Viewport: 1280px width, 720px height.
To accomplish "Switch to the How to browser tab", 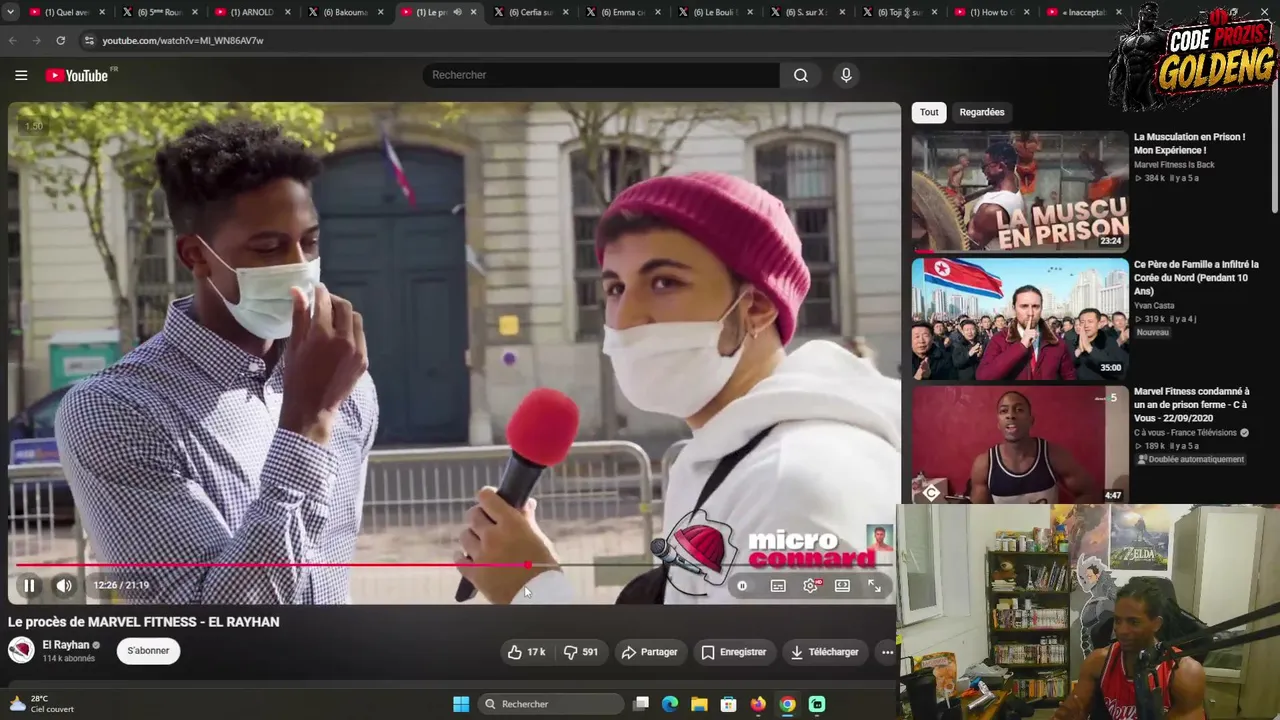I will coord(990,12).
